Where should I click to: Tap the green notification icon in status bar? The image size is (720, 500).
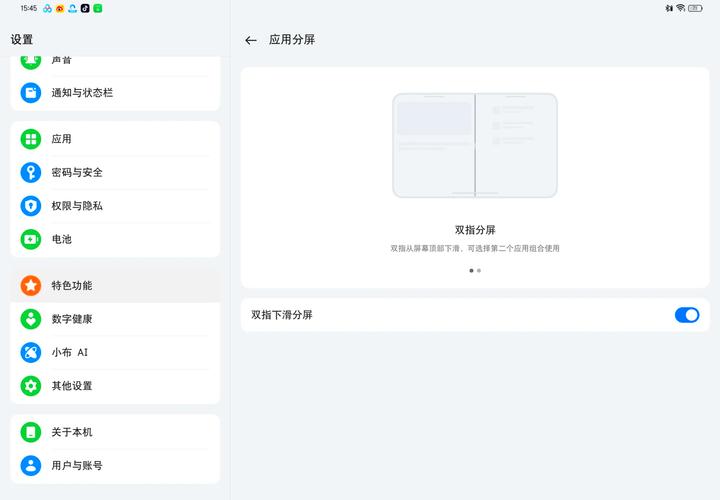tap(98, 8)
